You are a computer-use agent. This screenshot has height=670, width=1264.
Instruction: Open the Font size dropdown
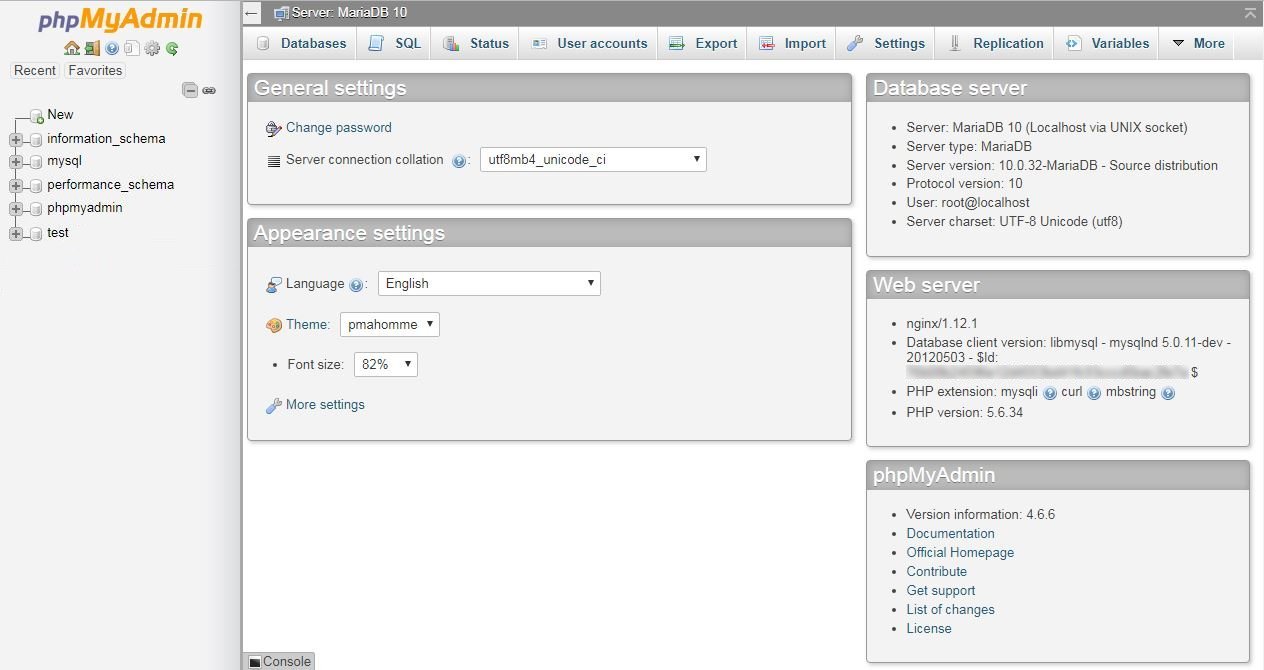tap(386, 365)
